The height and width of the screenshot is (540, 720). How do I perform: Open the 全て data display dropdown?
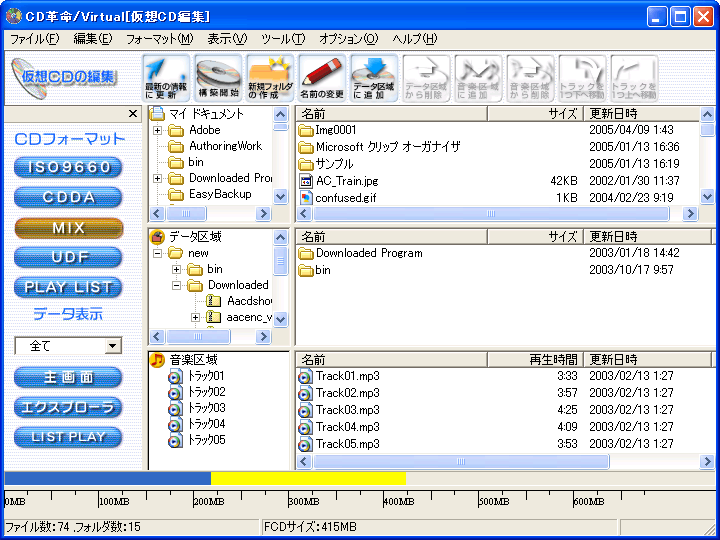coord(112,346)
